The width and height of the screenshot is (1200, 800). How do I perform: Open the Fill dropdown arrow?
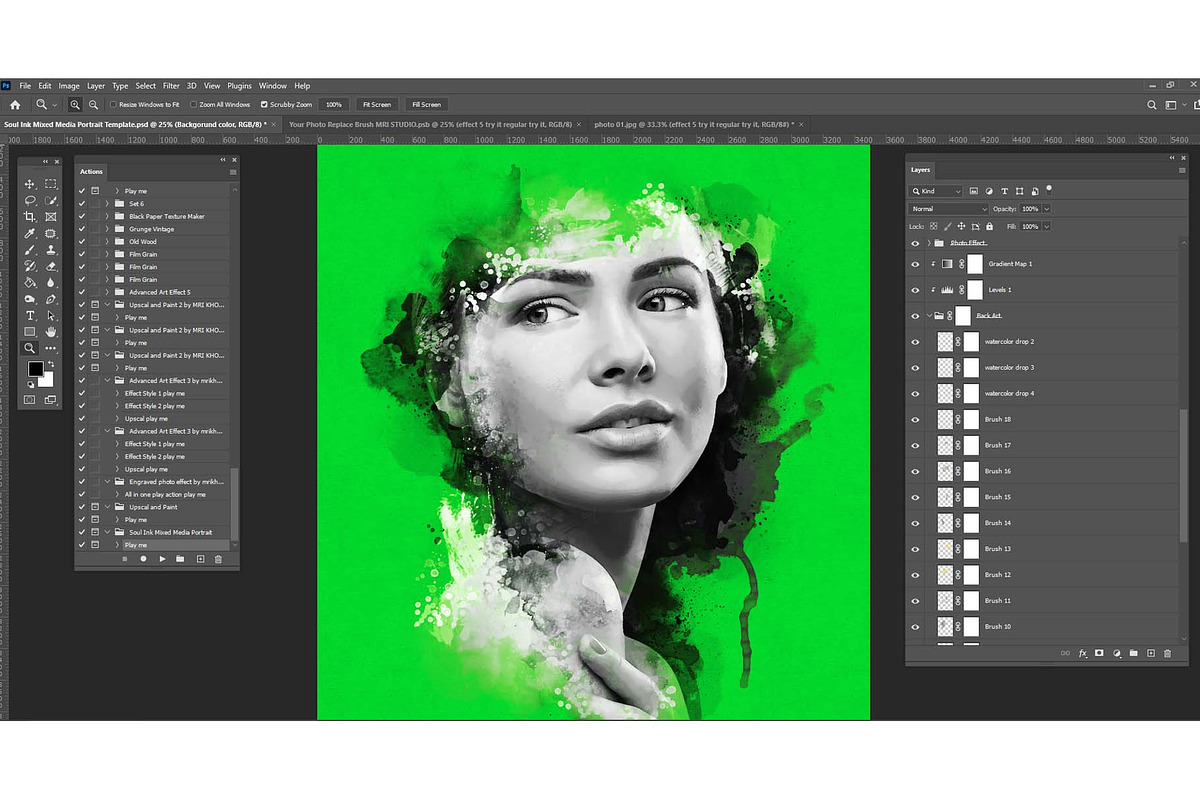(1047, 227)
